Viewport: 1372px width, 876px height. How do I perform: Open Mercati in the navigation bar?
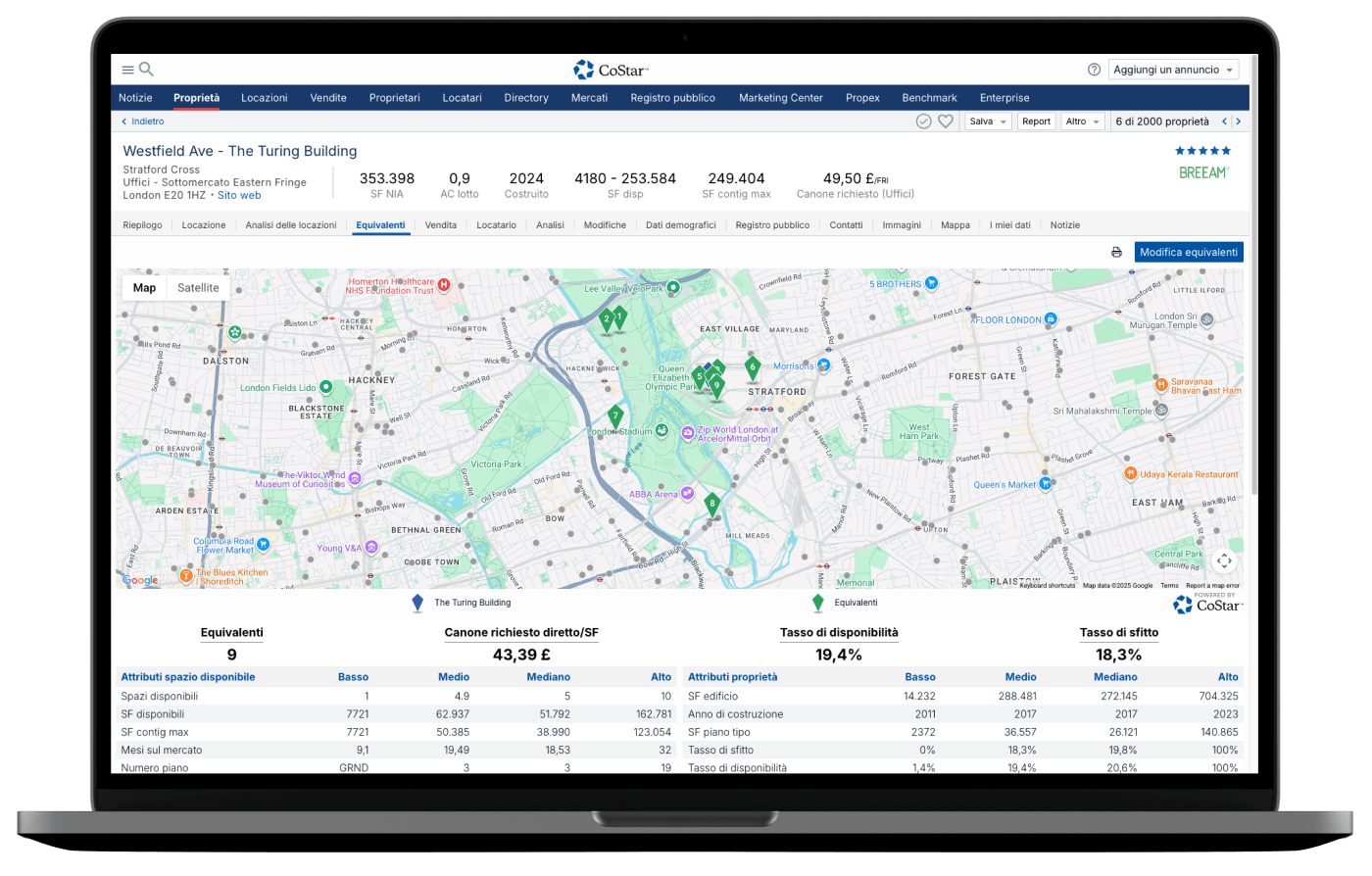589,98
